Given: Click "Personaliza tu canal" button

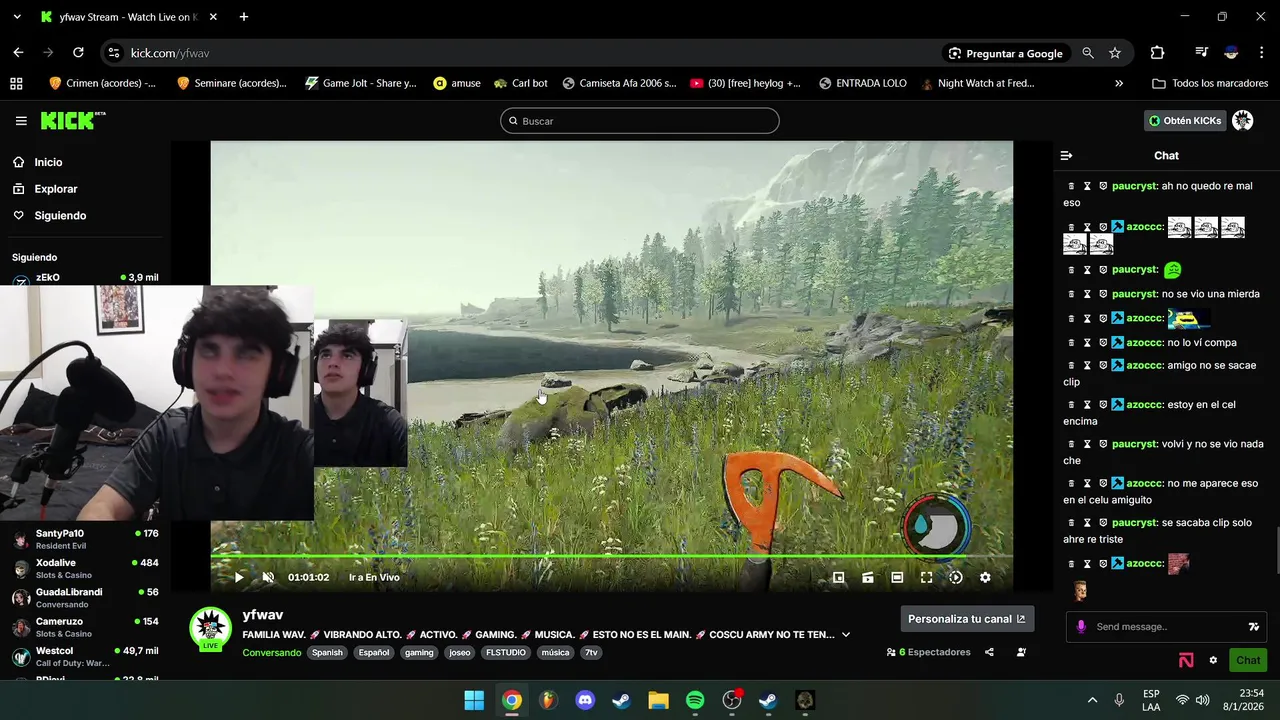Looking at the screenshot, I should 967,619.
